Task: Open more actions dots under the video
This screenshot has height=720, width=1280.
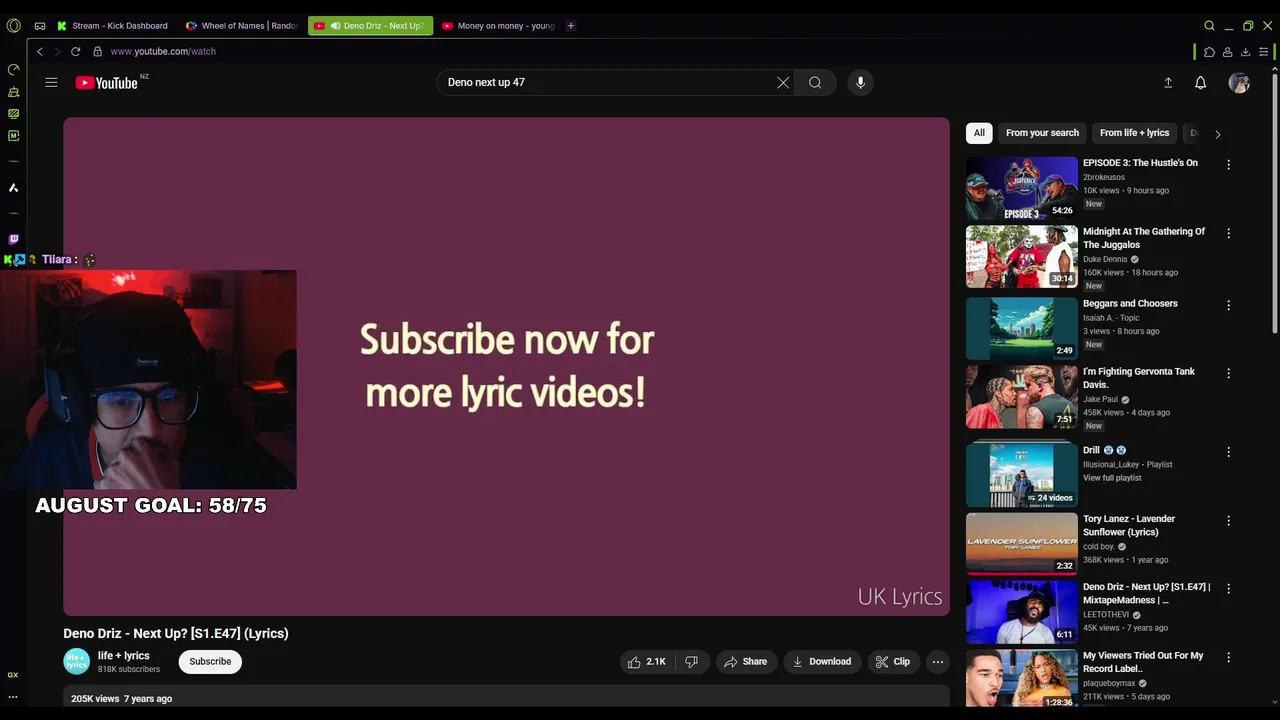Action: pos(937,662)
